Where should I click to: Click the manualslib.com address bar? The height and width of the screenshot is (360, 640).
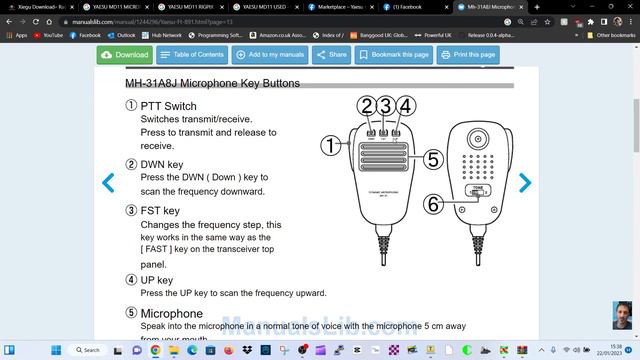(282, 22)
